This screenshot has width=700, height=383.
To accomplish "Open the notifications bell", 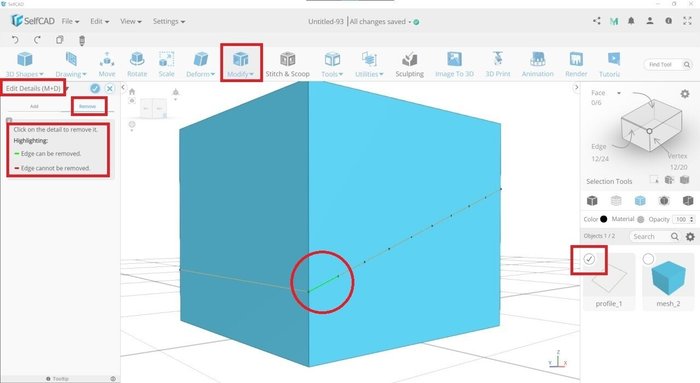I will coord(631,21).
